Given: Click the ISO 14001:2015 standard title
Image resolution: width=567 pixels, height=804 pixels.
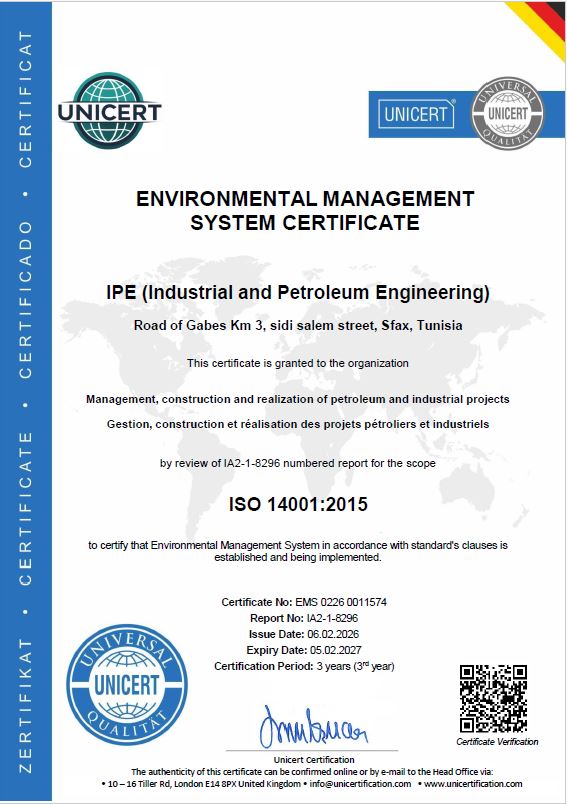Looking at the screenshot, I should [298, 505].
